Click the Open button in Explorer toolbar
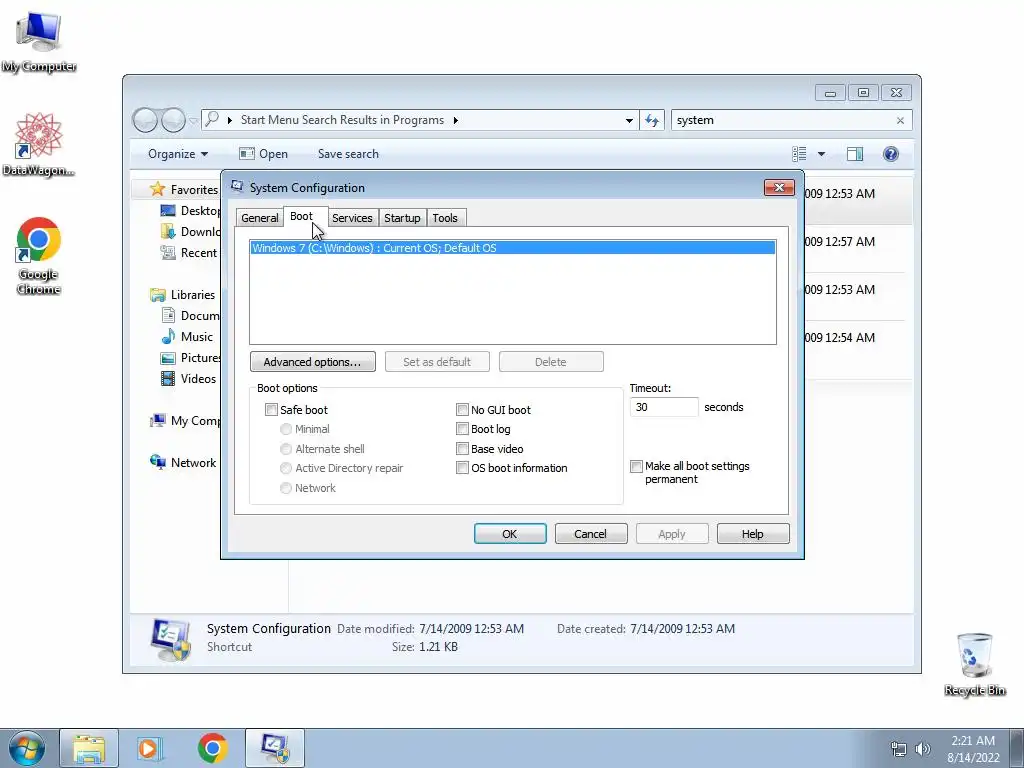1024x768 pixels. coord(263,154)
